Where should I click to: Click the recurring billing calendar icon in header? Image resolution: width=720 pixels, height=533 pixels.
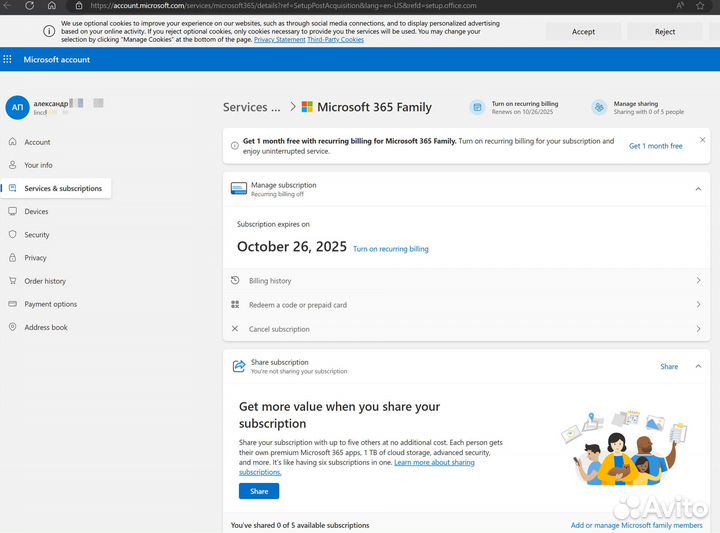coord(478,107)
